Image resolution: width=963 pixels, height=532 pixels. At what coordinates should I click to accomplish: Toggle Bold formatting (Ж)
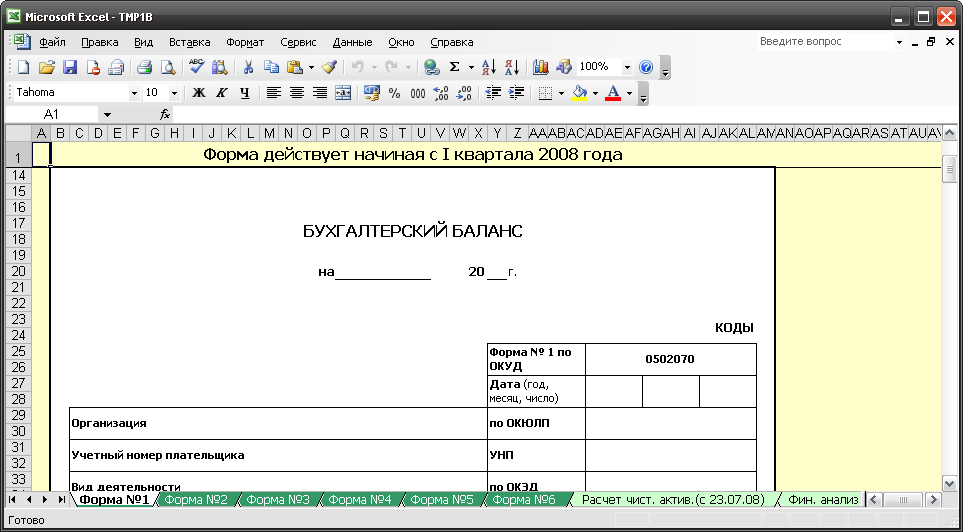[x=198, y=93]
